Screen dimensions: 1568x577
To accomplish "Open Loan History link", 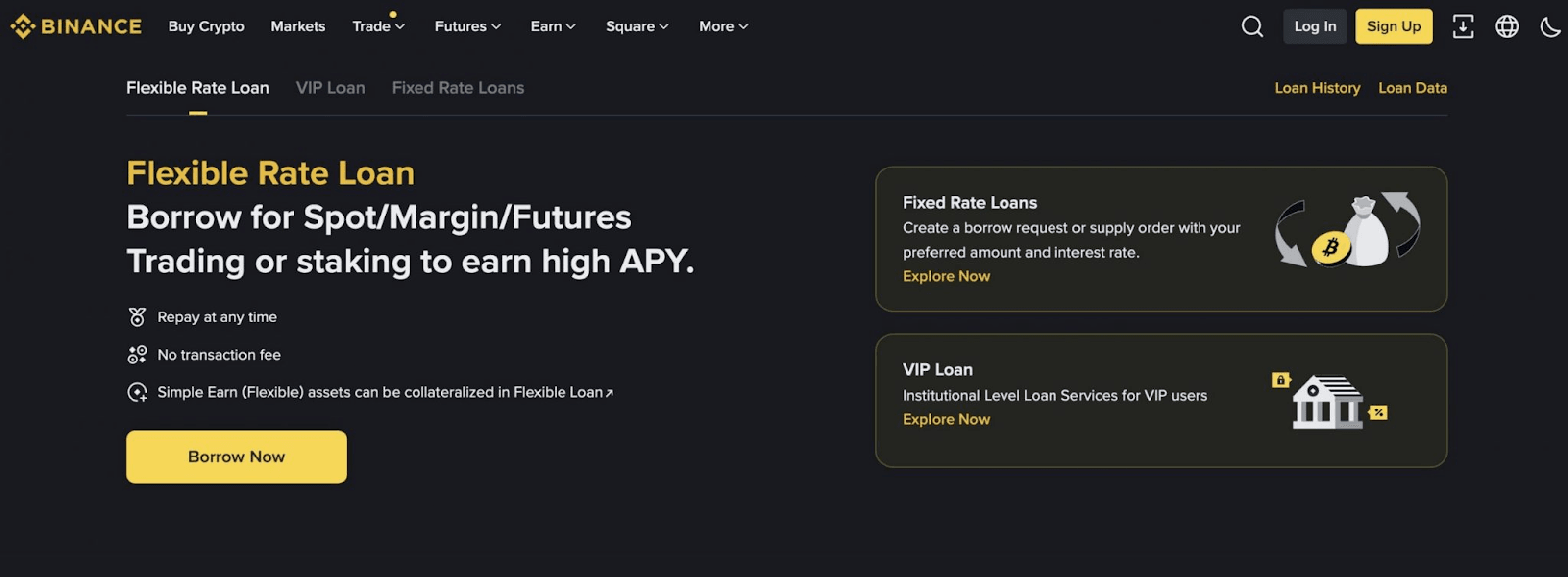I will 1317,88.
